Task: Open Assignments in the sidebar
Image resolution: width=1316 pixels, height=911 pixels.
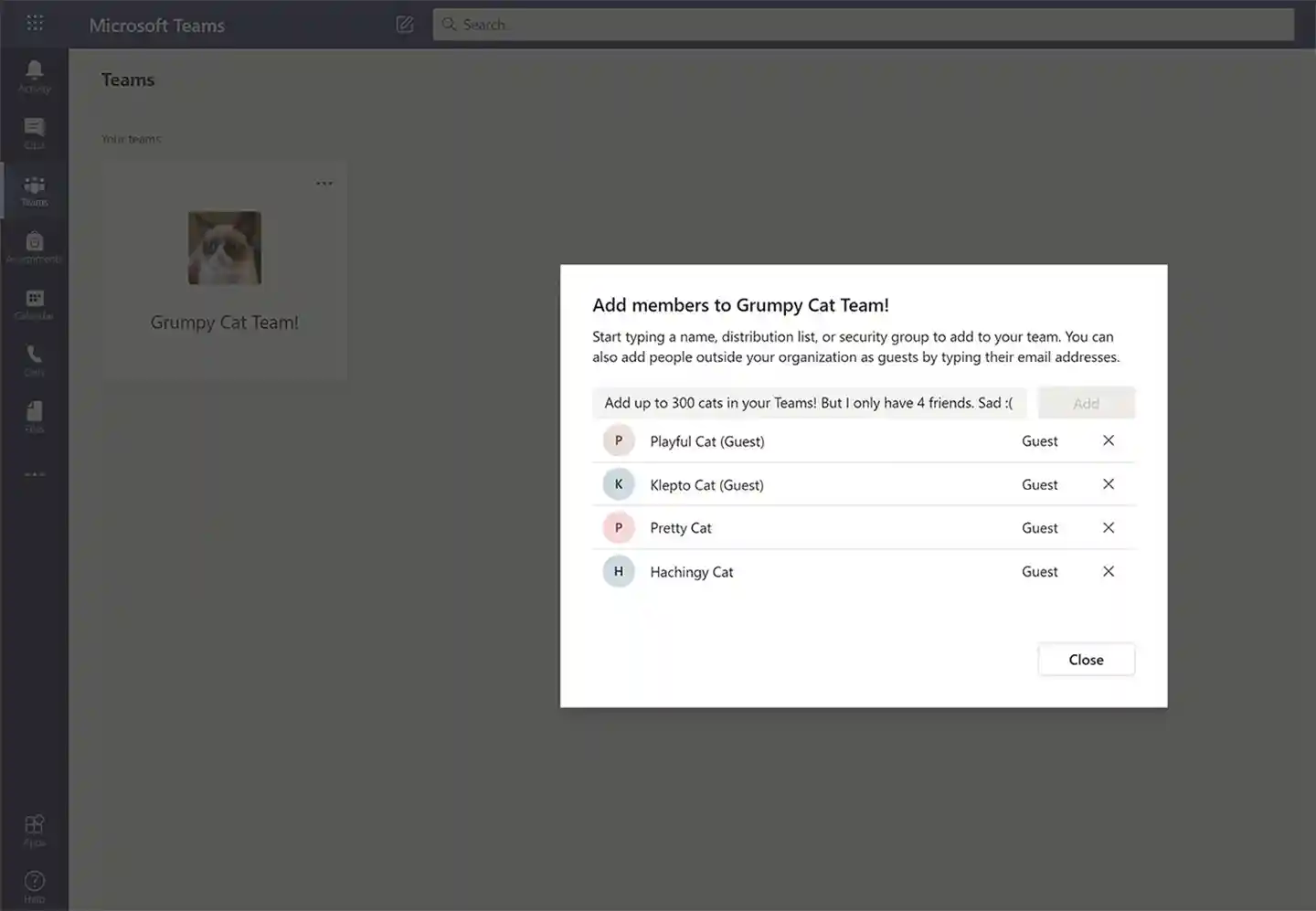Action: [x=34, y=248]
